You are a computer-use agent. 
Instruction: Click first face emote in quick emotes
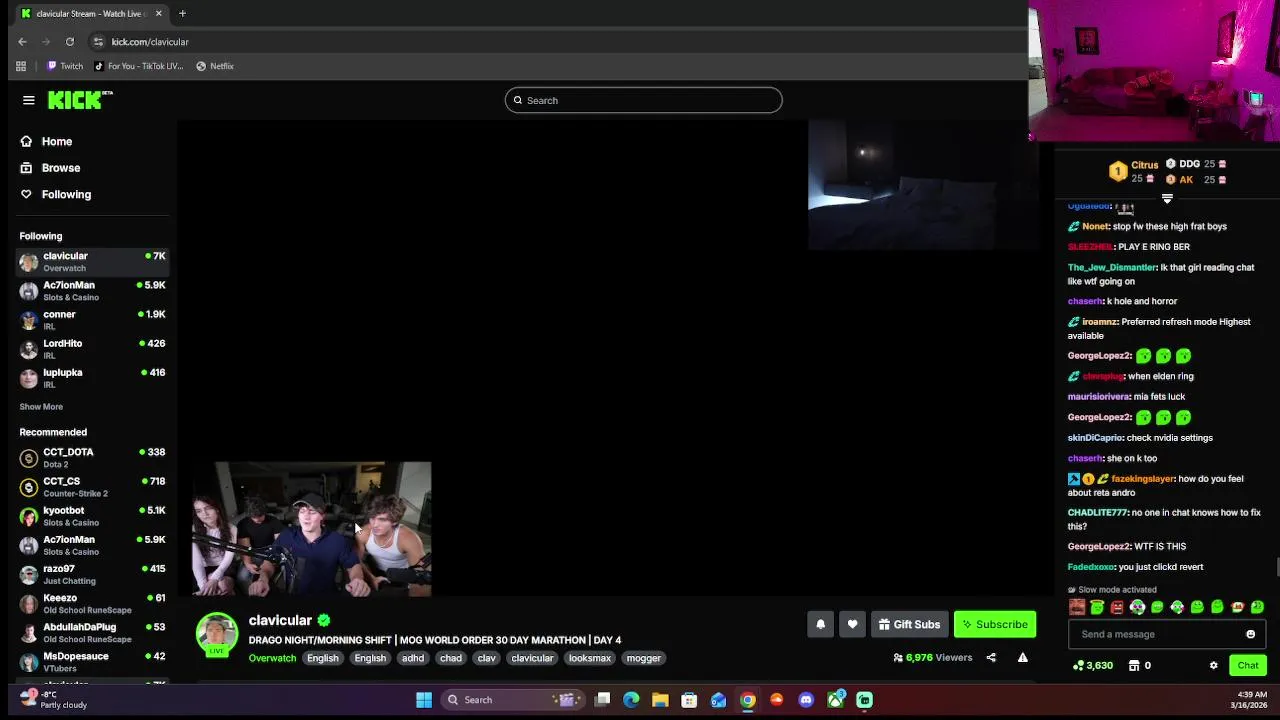click(x=1077, y=607)
